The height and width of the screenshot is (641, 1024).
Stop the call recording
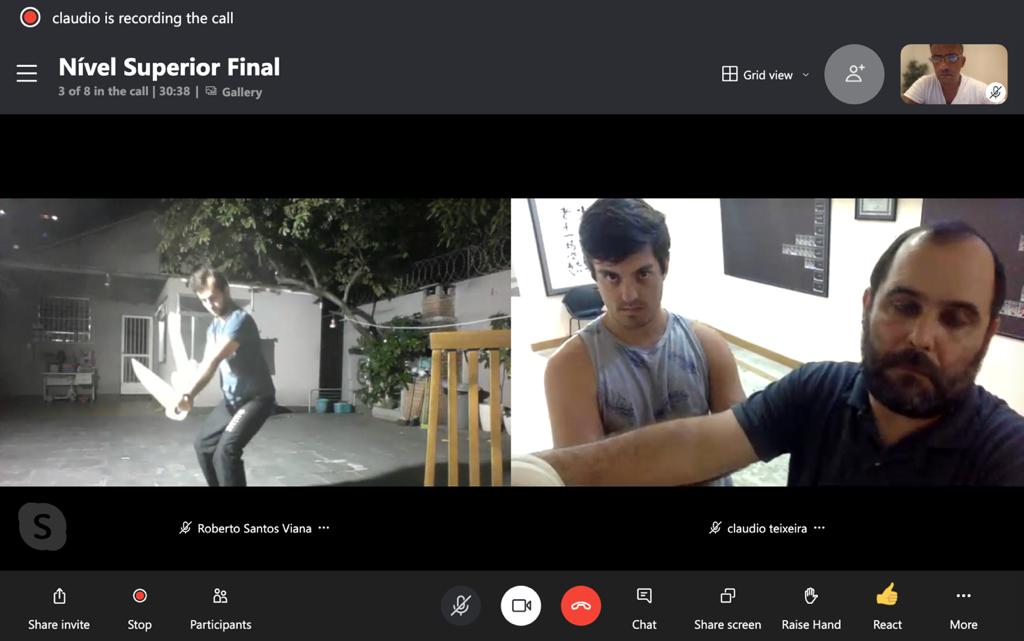pyautogui.click(x=140, y=608)
